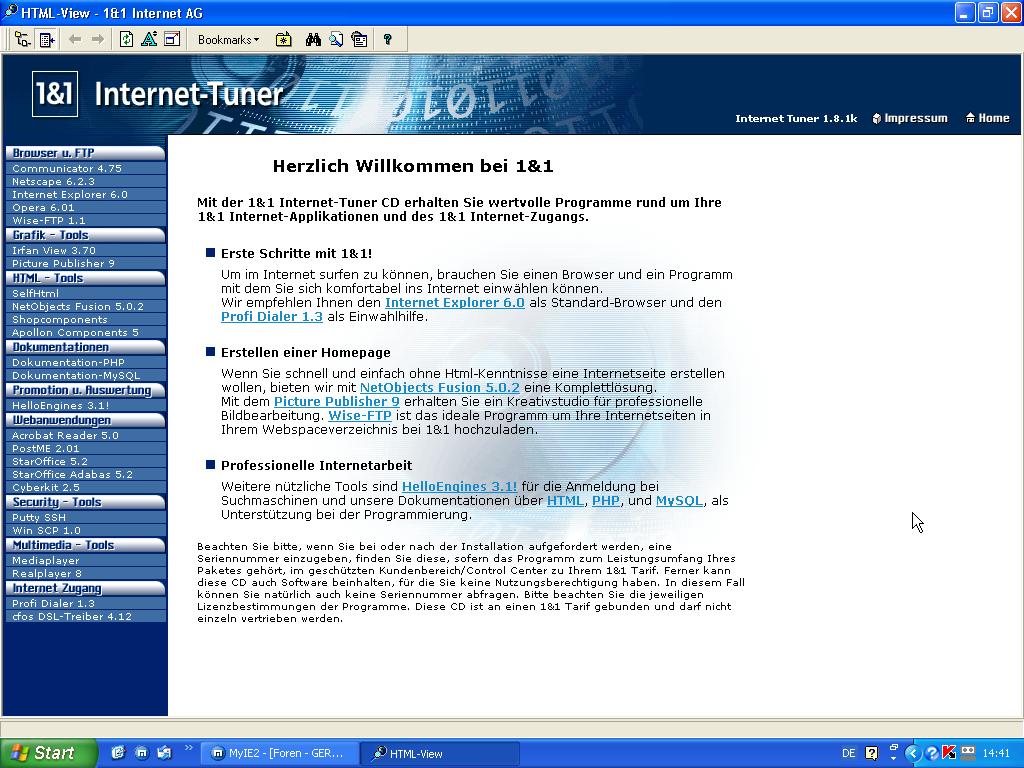This screenshot has width=1024, height=768.
Task: Select Webanwendungen sidebar heading
Action: click(x=85, y=421)
